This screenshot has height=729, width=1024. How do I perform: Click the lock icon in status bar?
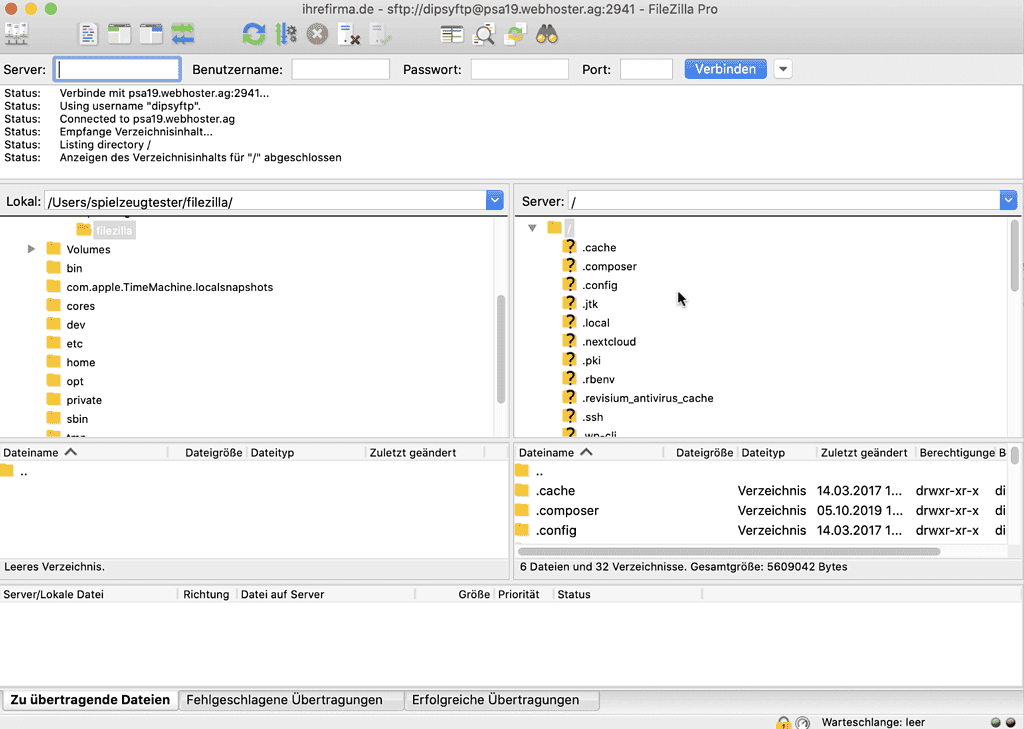(782, 722)
